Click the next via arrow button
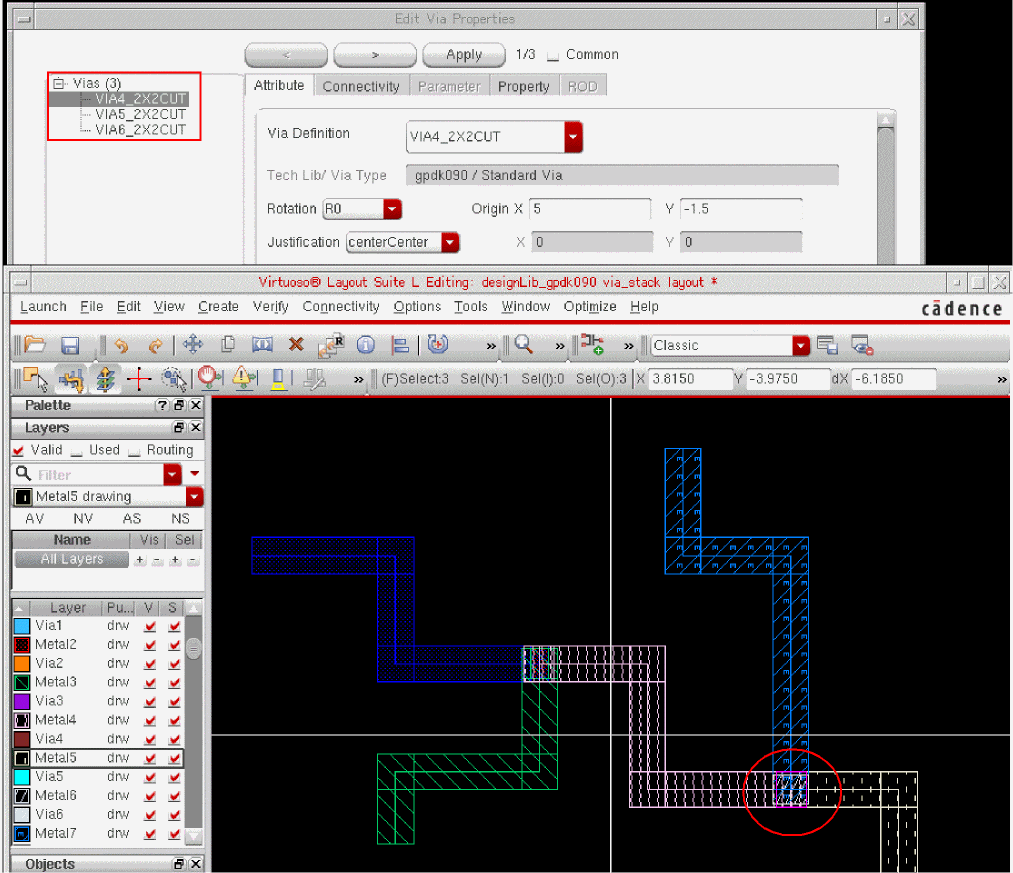This screenshot has width=1013, height=873. tap(375, 55)
